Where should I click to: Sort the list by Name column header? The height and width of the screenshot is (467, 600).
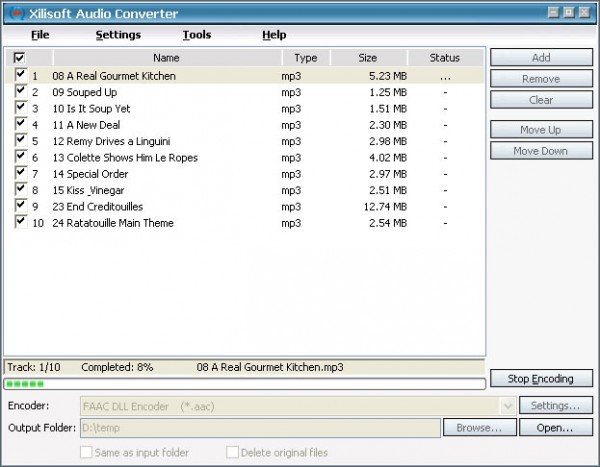click(166, 58)
